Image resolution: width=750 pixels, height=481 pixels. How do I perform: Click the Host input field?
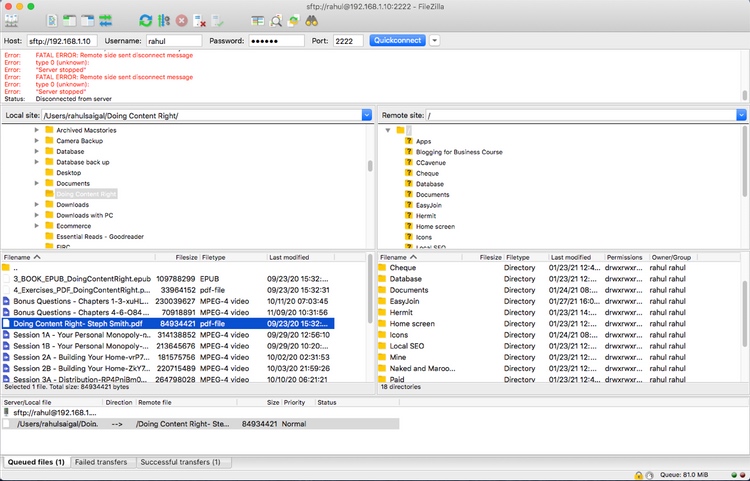[59, 41]
